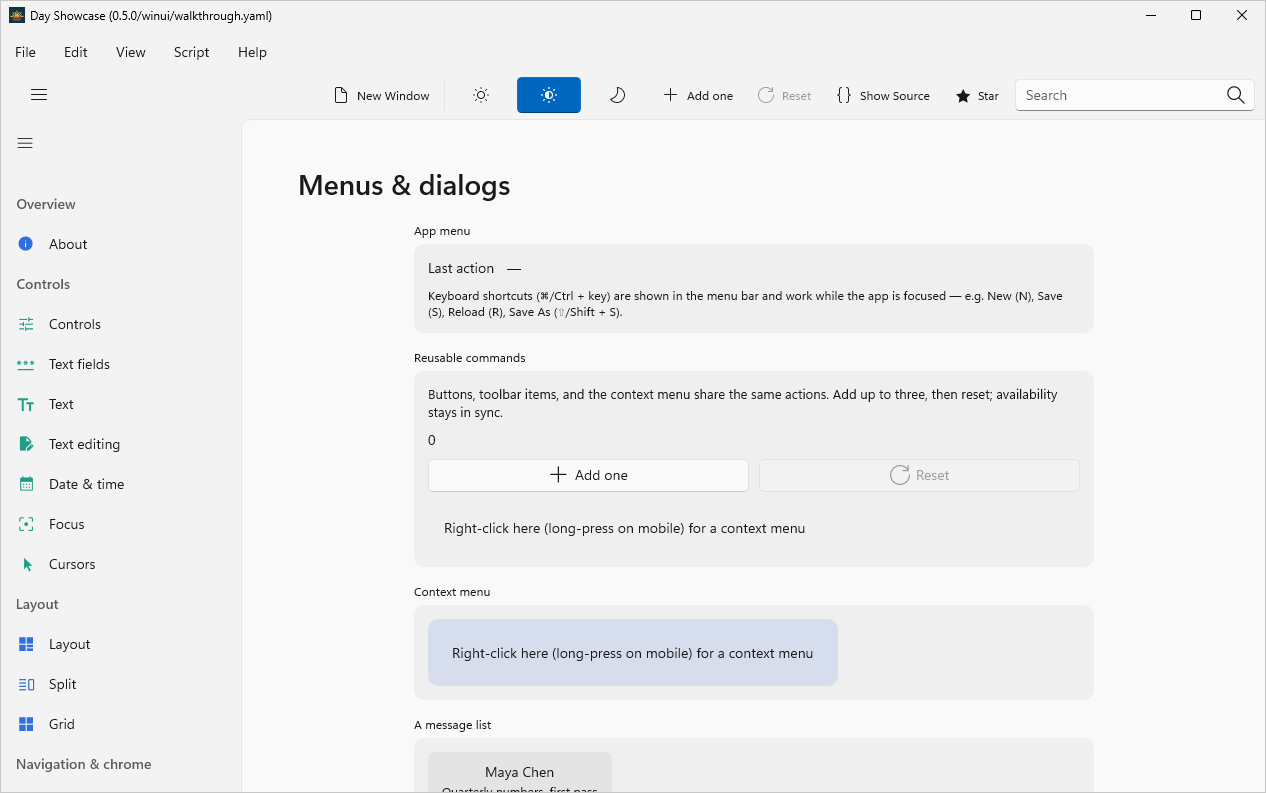Click Add one in the top toolbar
The height and width of the screenshot is (793, 1266).
click(698, 96)
